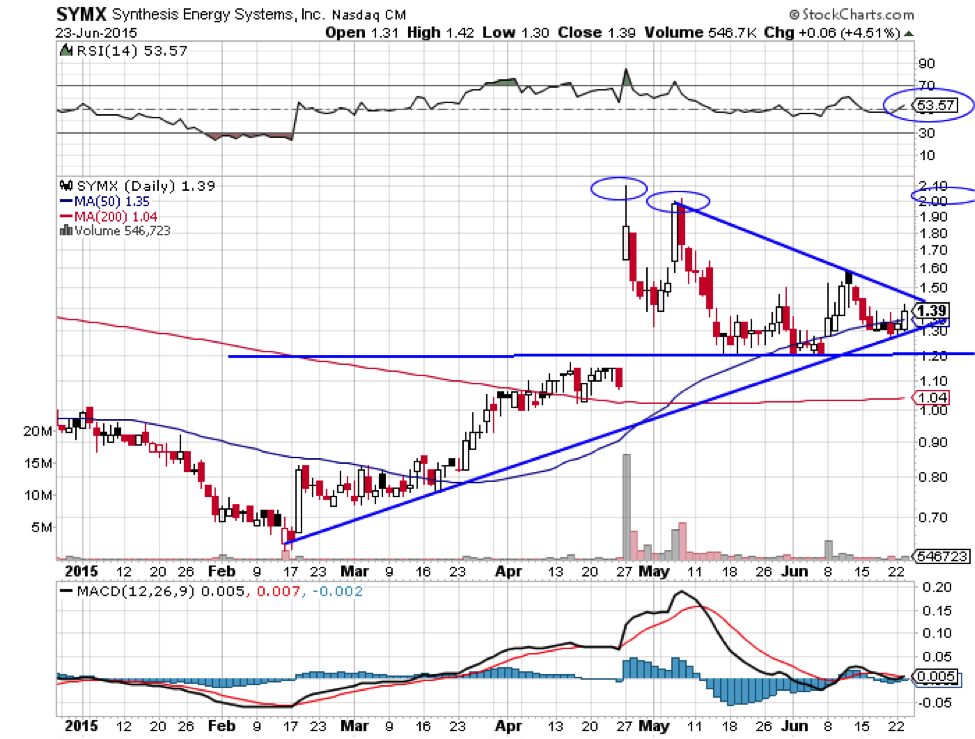Click the company name Synthesis Energy Systems, Inc.
The width and height of the screenshot is (975, 739).
tap(218, 14)
